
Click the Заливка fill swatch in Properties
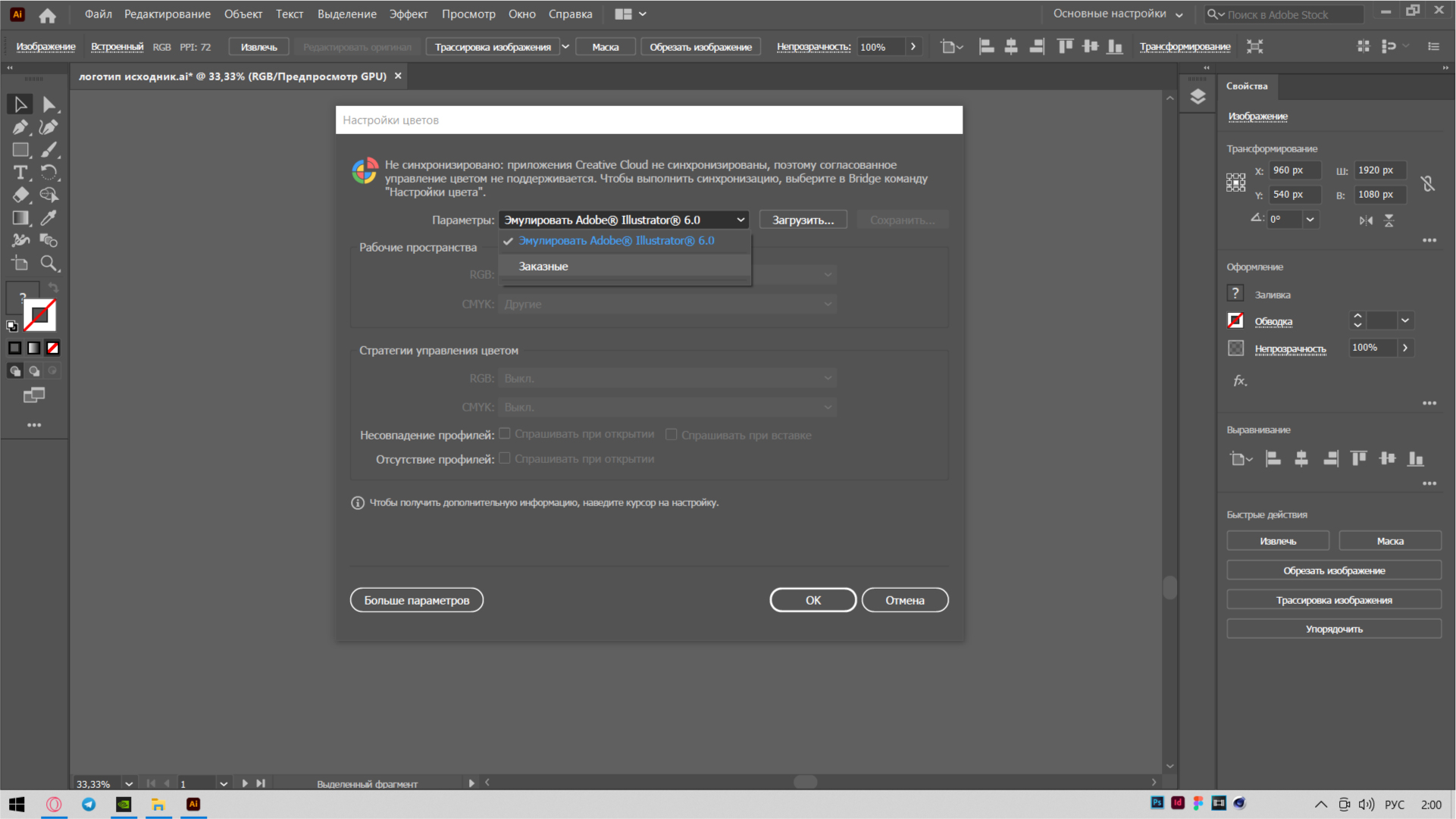point(1235,293)
